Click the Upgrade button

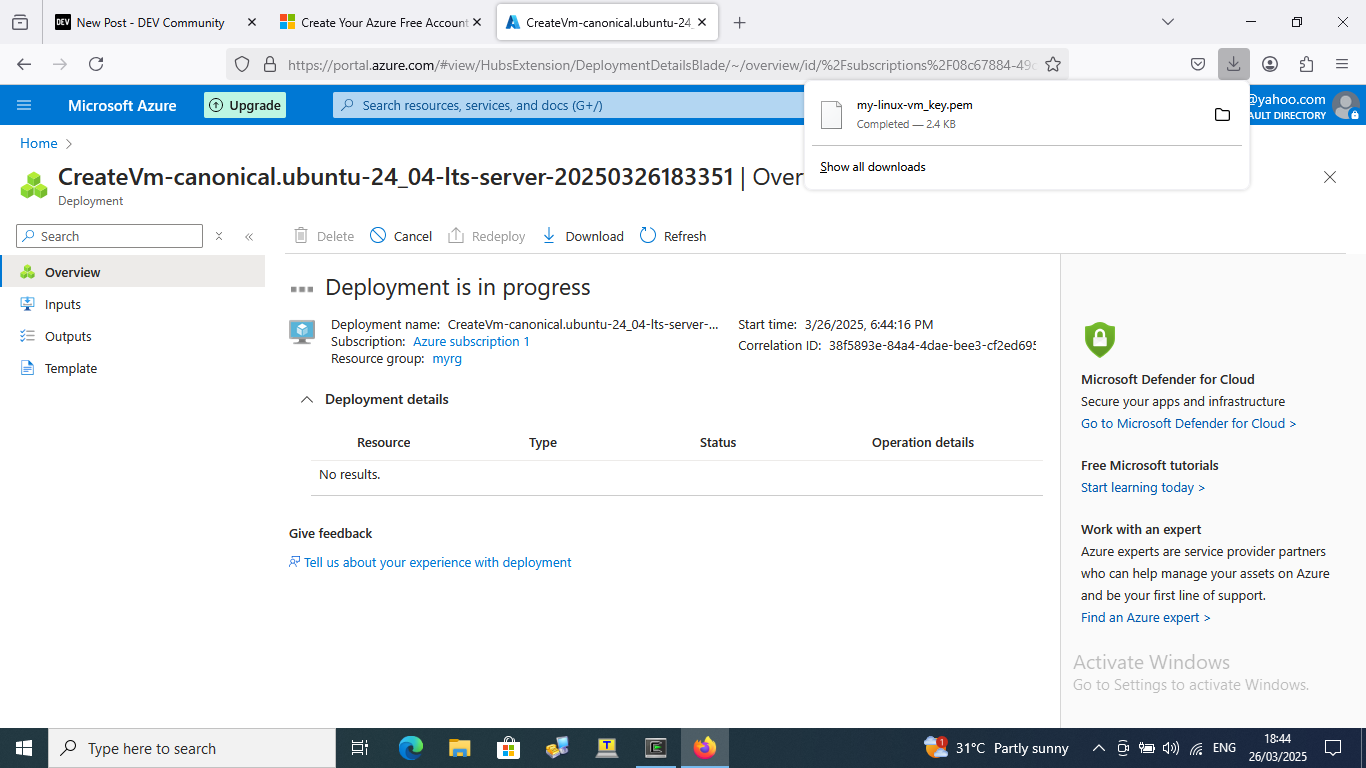(x=245, y=105)
